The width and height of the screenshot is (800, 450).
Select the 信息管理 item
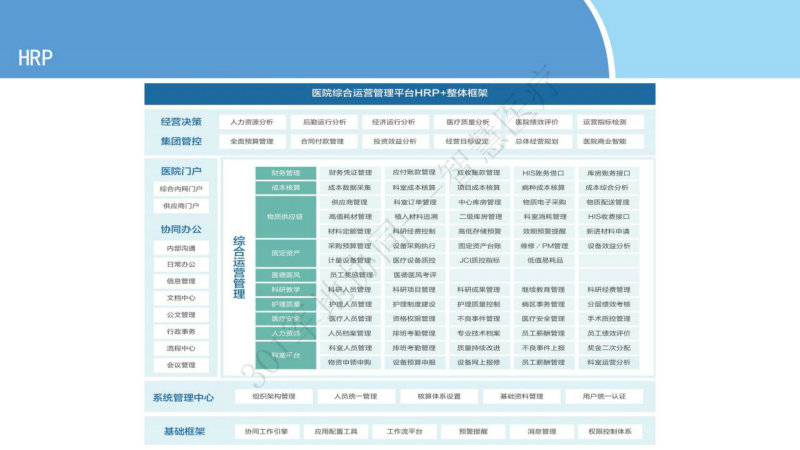[181, 281]
